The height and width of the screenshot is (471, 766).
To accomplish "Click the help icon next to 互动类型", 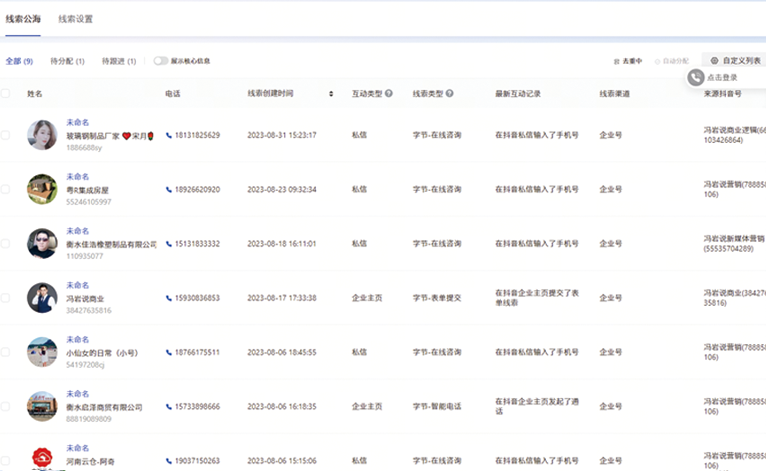I will (x=389, y=94).
